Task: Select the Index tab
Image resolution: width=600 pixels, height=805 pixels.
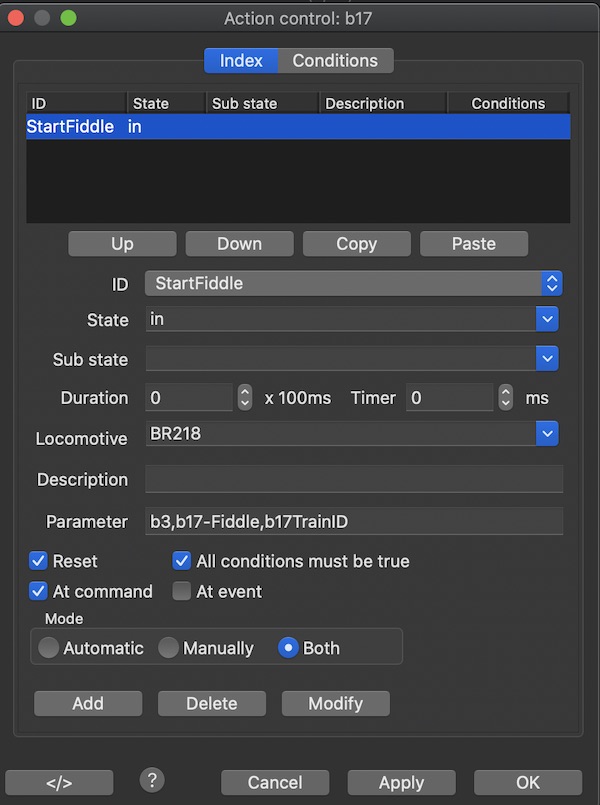Action: (x=241, y=61)
